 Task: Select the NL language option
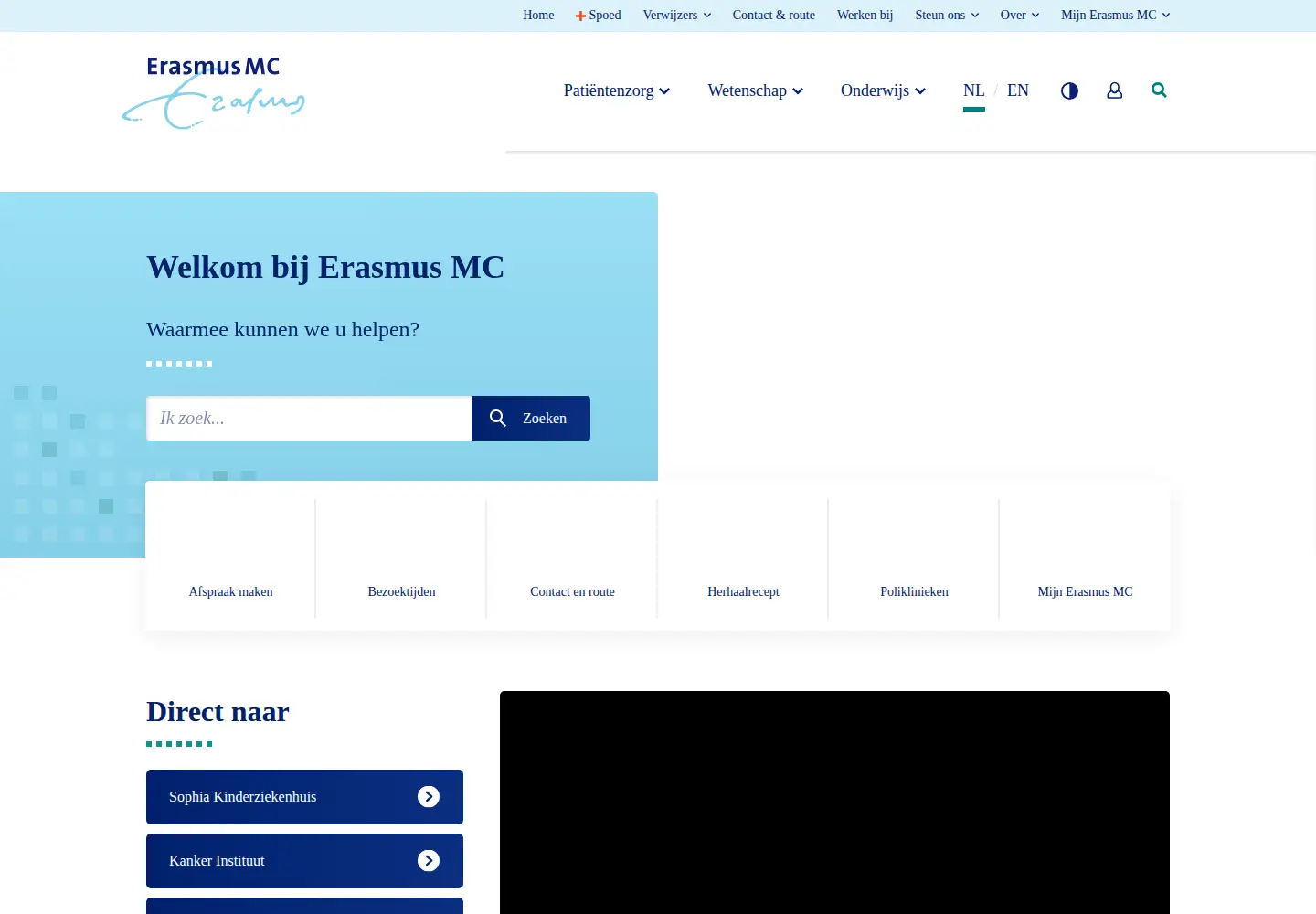974,90
